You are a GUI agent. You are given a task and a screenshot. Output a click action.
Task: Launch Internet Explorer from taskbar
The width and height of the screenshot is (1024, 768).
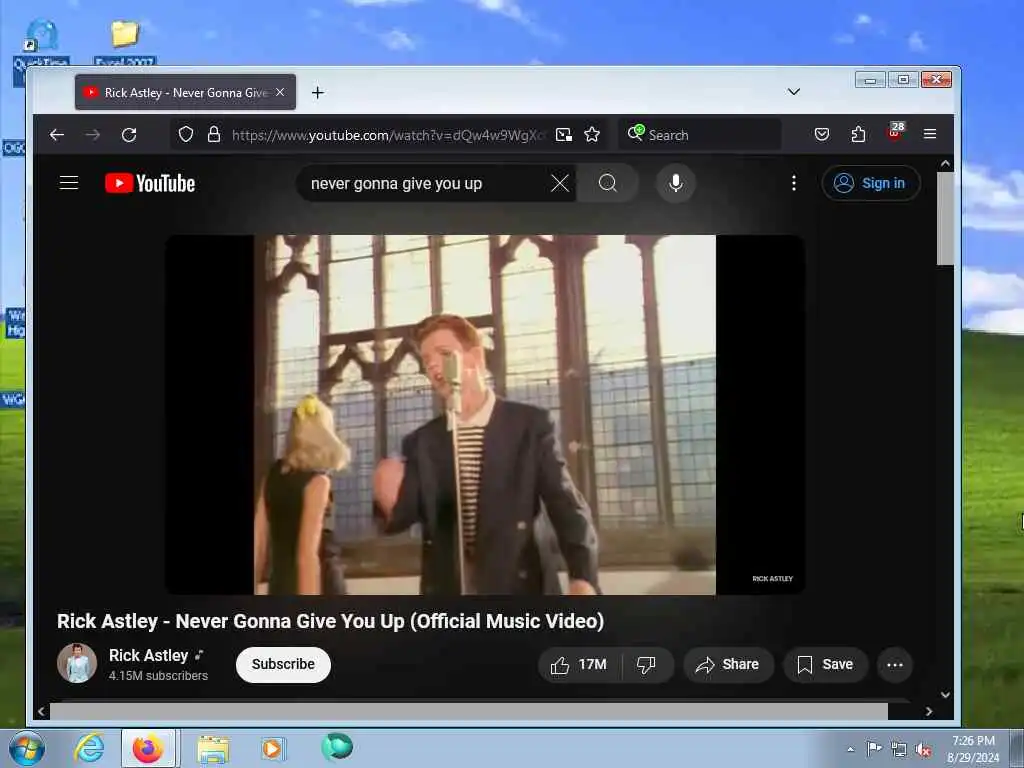point(89,748)
